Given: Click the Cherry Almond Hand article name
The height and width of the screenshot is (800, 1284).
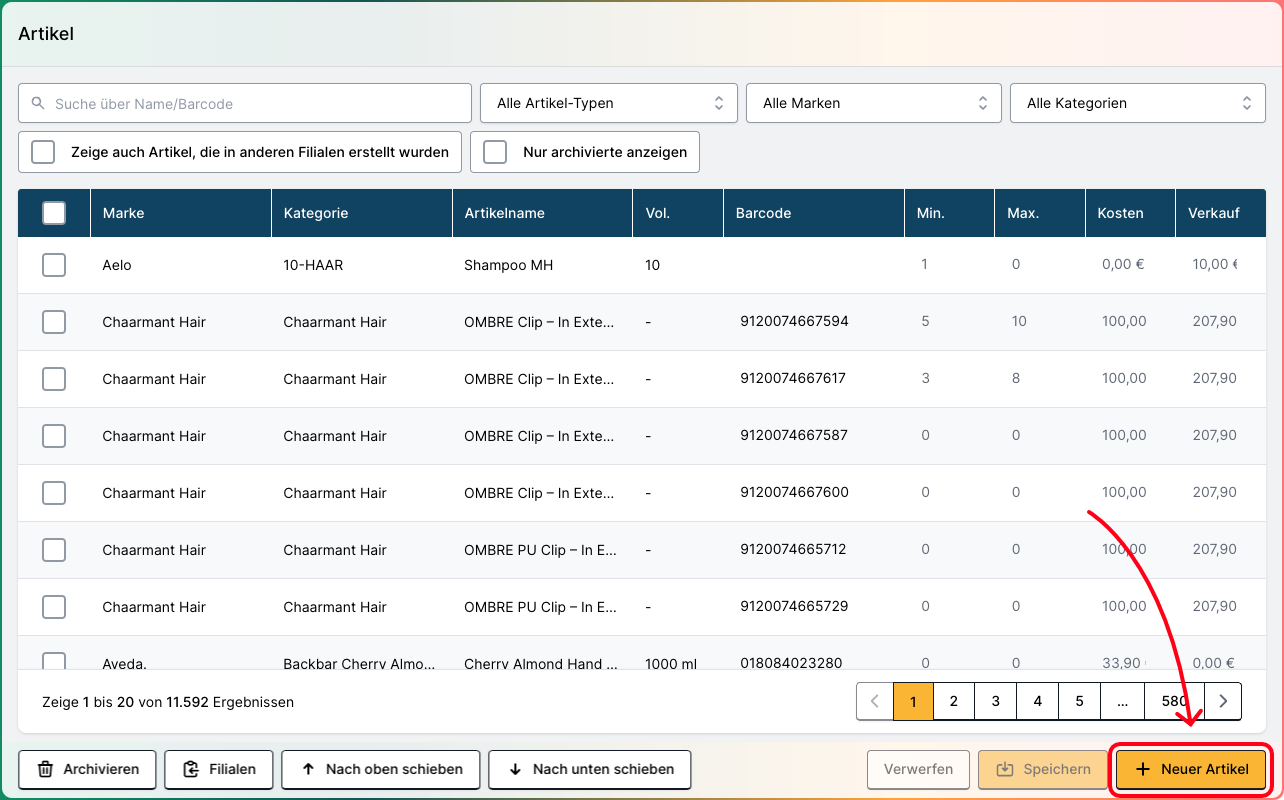Looking at the screenshot, I should (540, 663).
